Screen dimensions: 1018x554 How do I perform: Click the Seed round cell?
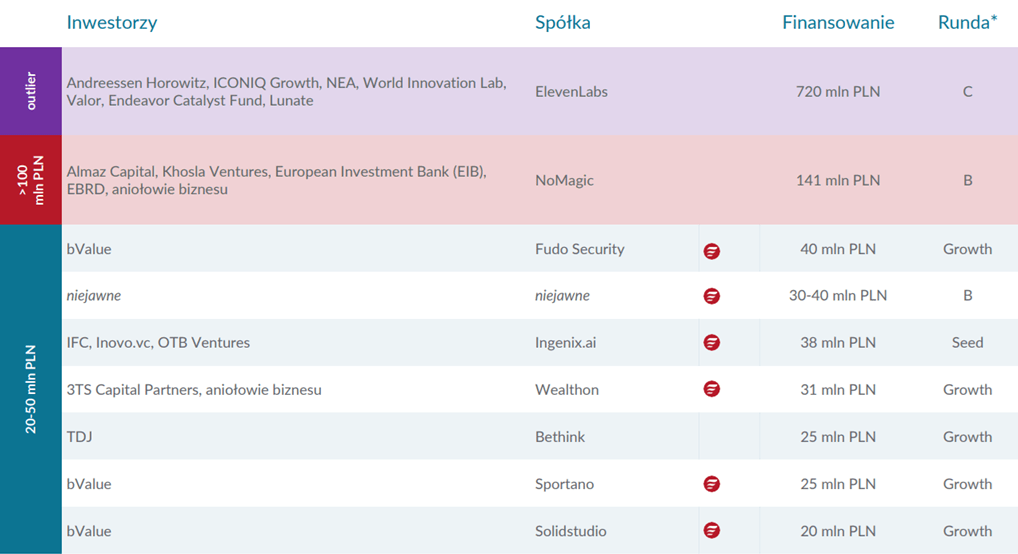[967, 342]
